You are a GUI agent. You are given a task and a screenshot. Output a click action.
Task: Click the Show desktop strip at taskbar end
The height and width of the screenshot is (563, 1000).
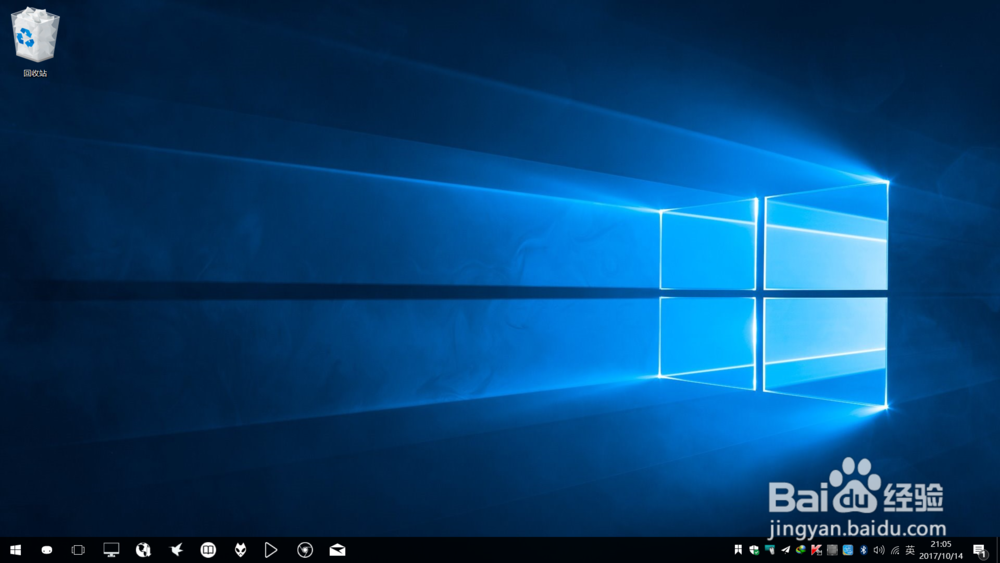point(997,550)
